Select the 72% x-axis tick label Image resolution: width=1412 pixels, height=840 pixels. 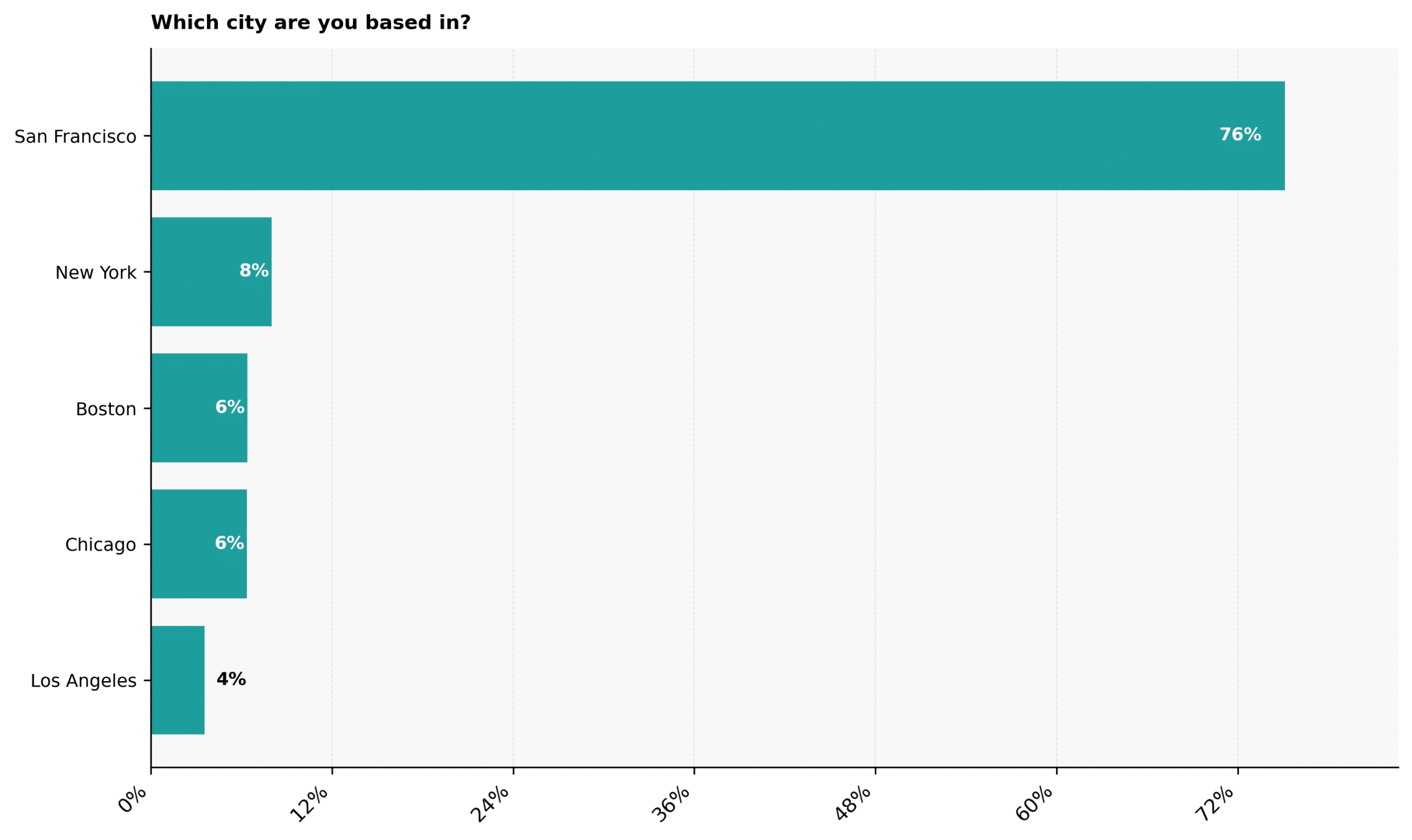1215,804
